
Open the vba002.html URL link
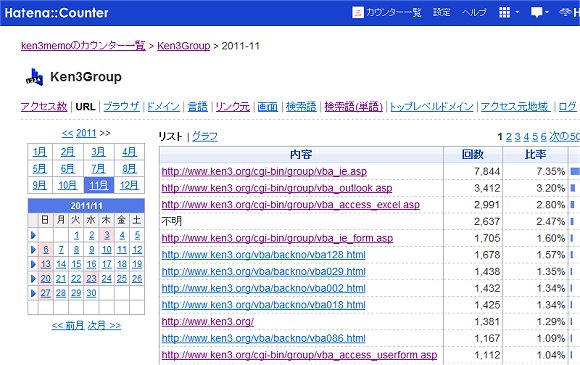point(263,288)
